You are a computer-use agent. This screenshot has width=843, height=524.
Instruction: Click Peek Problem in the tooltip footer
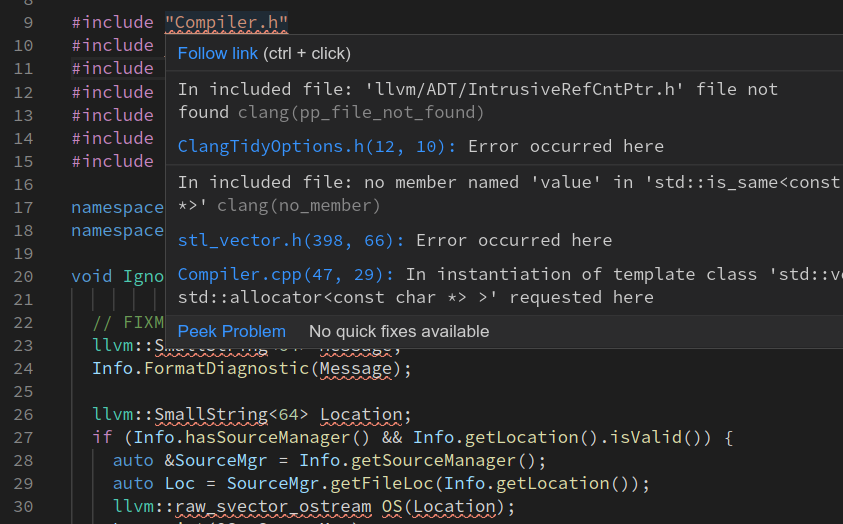(231, 331)
